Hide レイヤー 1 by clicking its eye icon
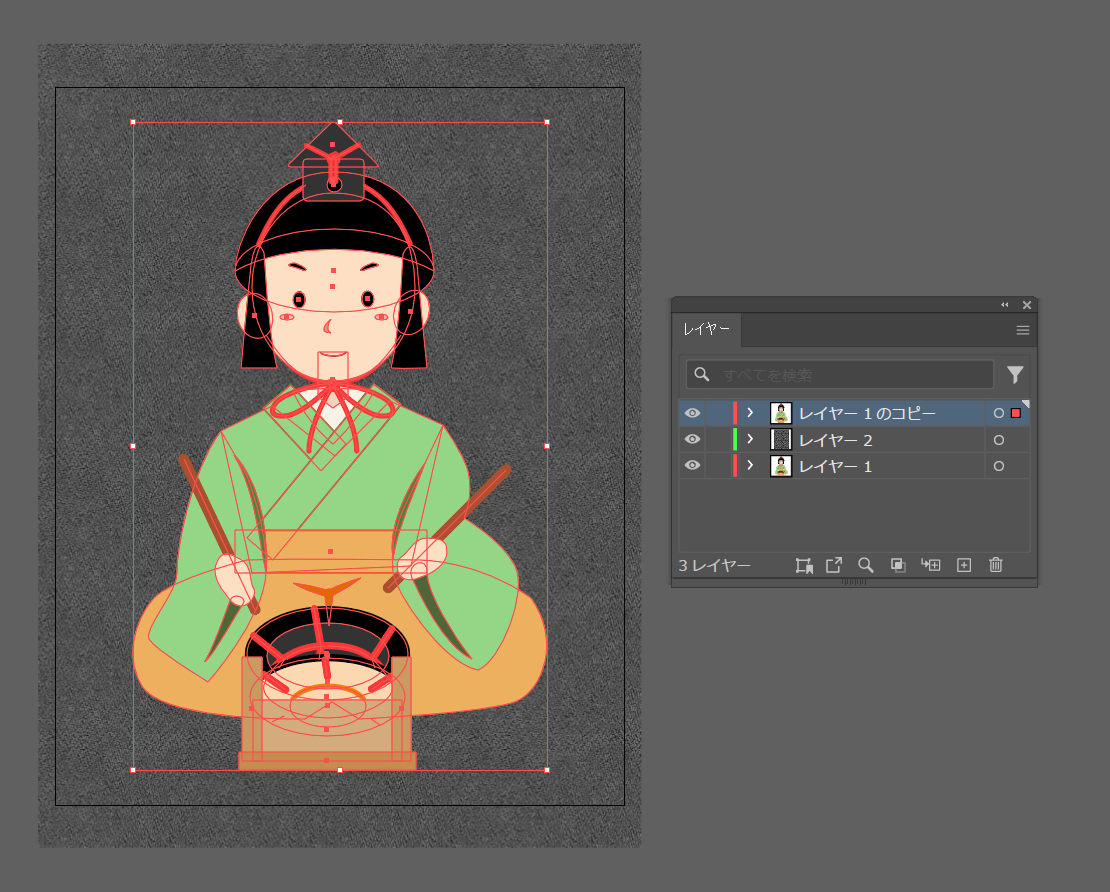1110x892 pixels. (x=692, y=465)
